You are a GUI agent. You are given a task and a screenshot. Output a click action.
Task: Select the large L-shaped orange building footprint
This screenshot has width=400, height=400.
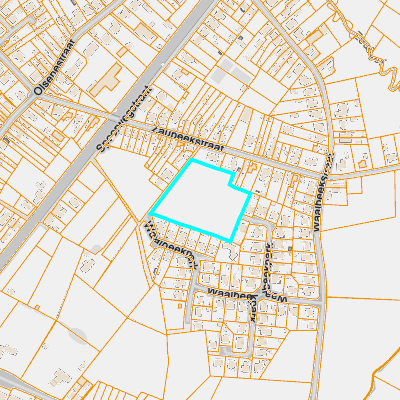(106, 80)
